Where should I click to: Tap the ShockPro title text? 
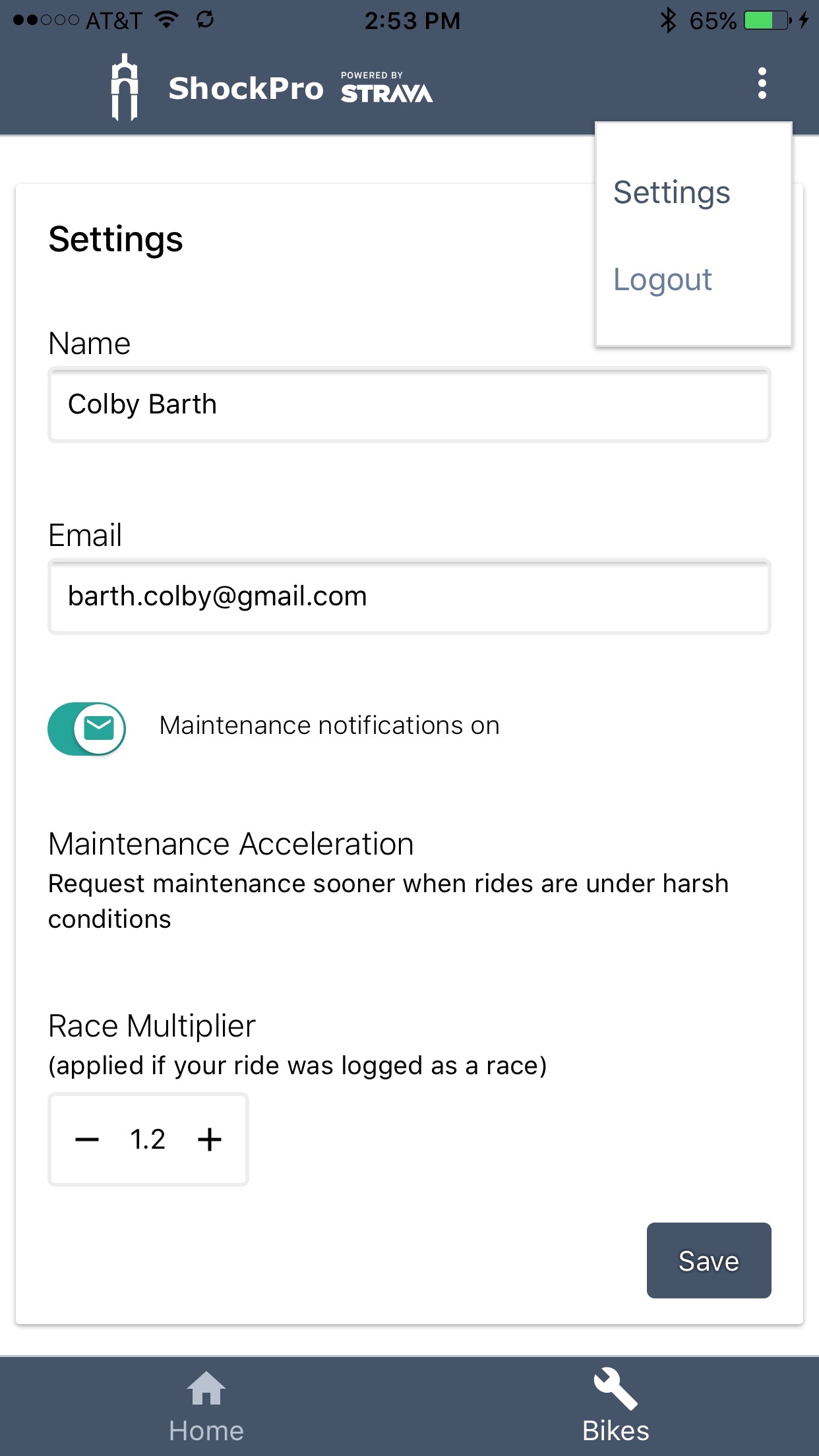click(x=246, y=88)
